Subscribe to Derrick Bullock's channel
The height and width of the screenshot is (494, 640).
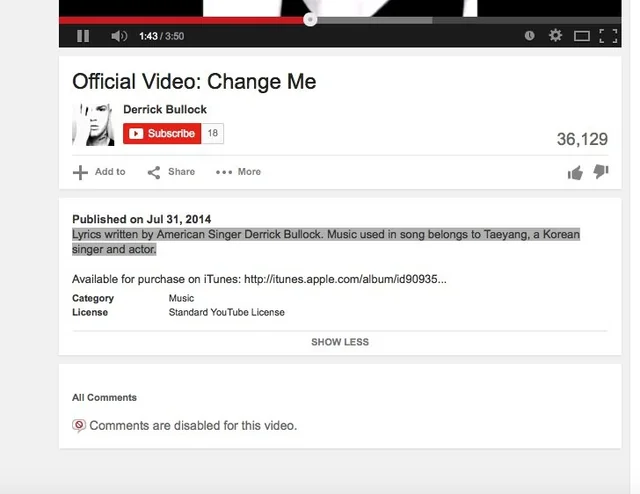(162, 133)
